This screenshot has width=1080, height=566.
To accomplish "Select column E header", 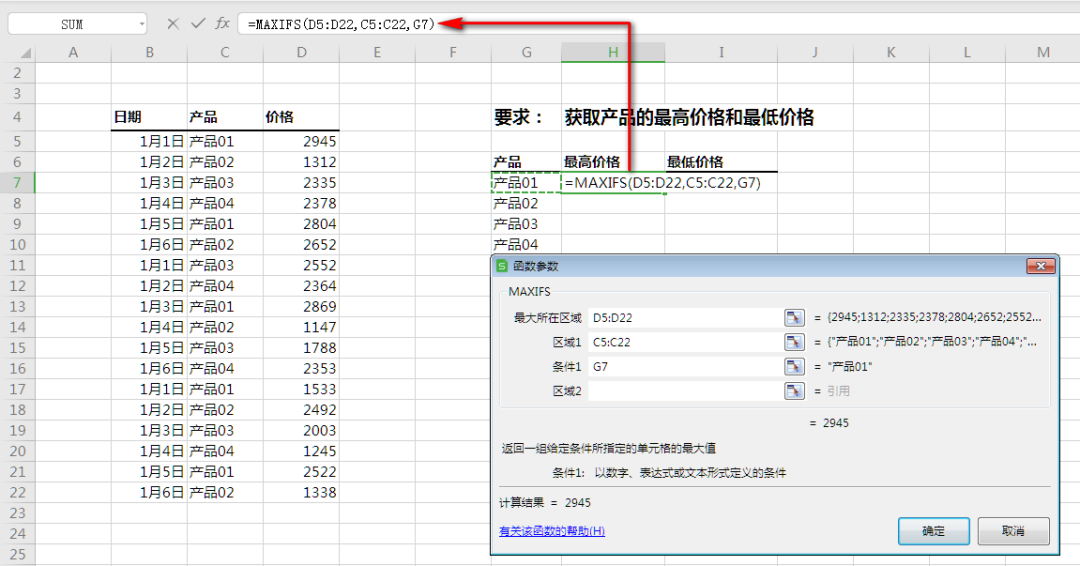I will point(377,52).
